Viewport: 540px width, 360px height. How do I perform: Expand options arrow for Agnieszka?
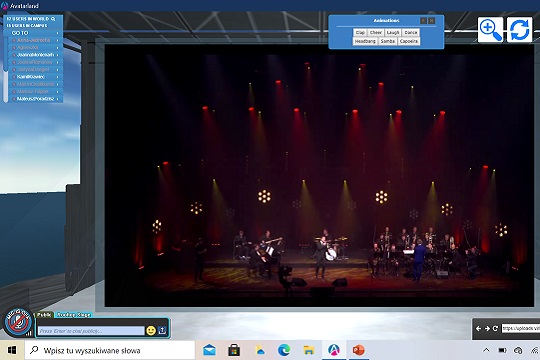point(58,48)
